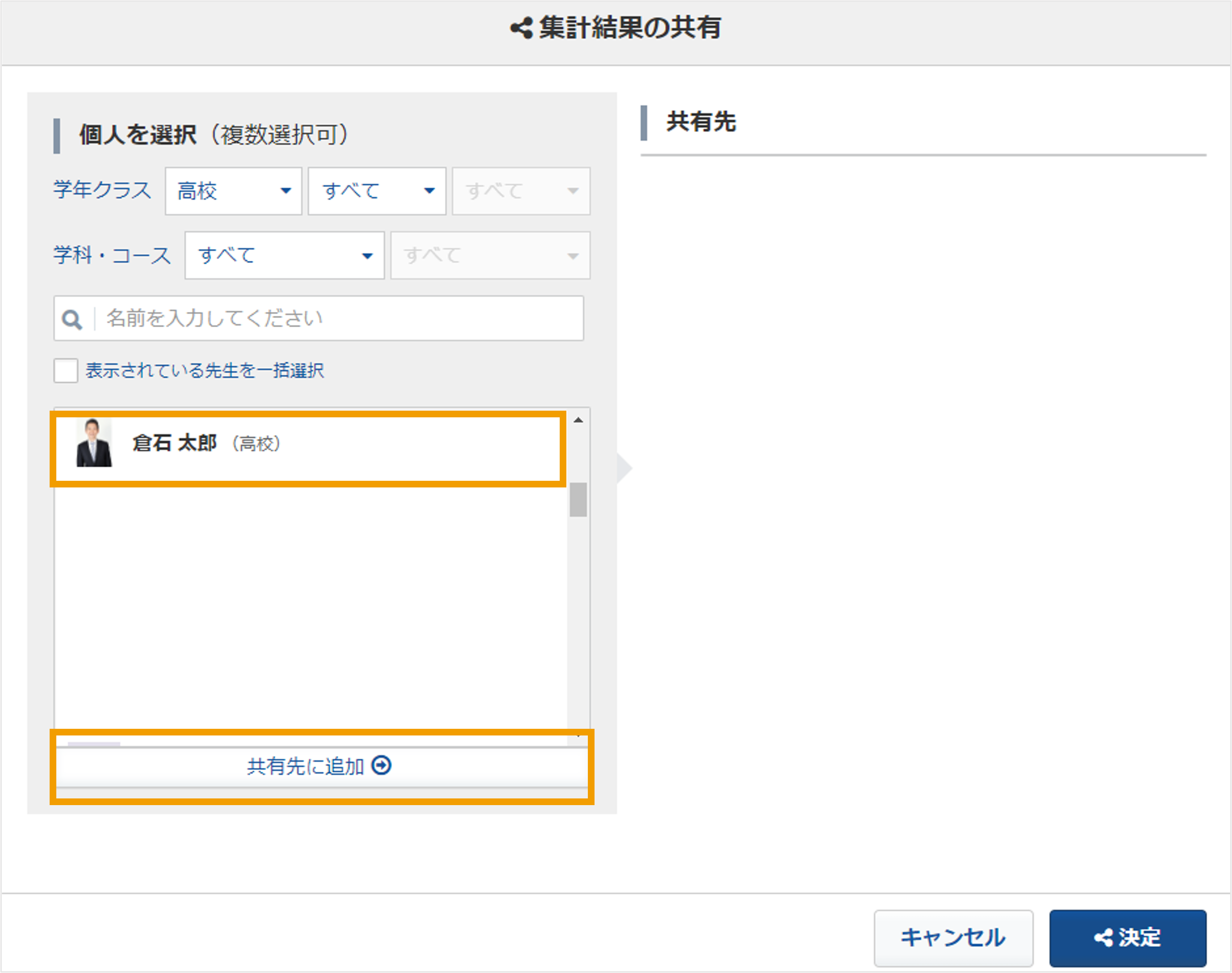Click the share icon on 決定 button
1232x973 pixels.
coord(1103,937)
